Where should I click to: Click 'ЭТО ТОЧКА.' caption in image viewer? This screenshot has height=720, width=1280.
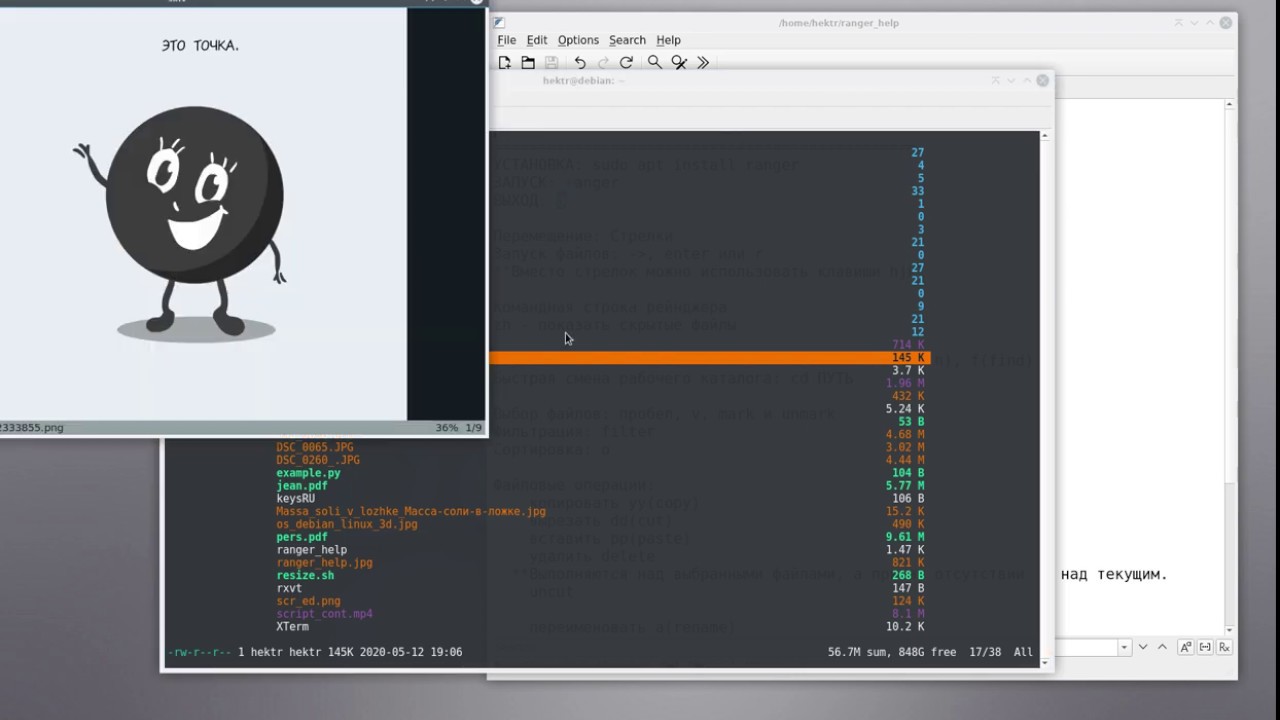[x=200, y=45]
